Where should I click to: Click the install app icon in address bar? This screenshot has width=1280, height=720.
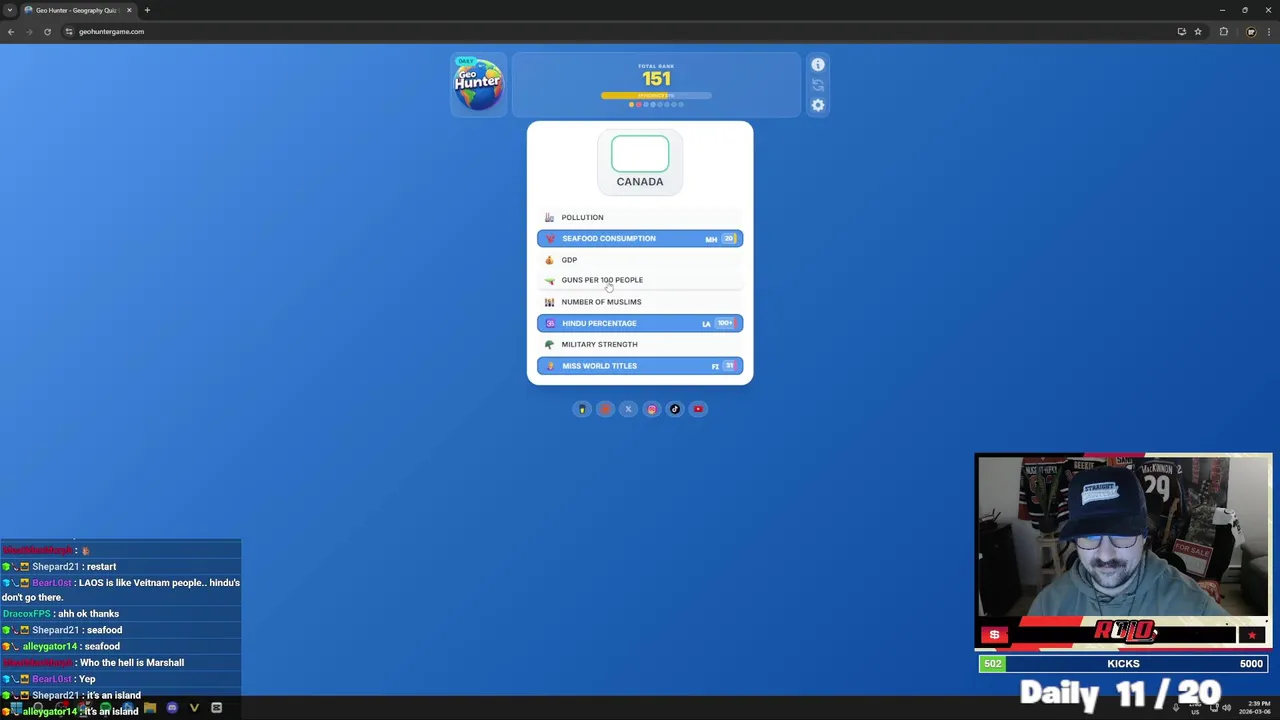1181,31
